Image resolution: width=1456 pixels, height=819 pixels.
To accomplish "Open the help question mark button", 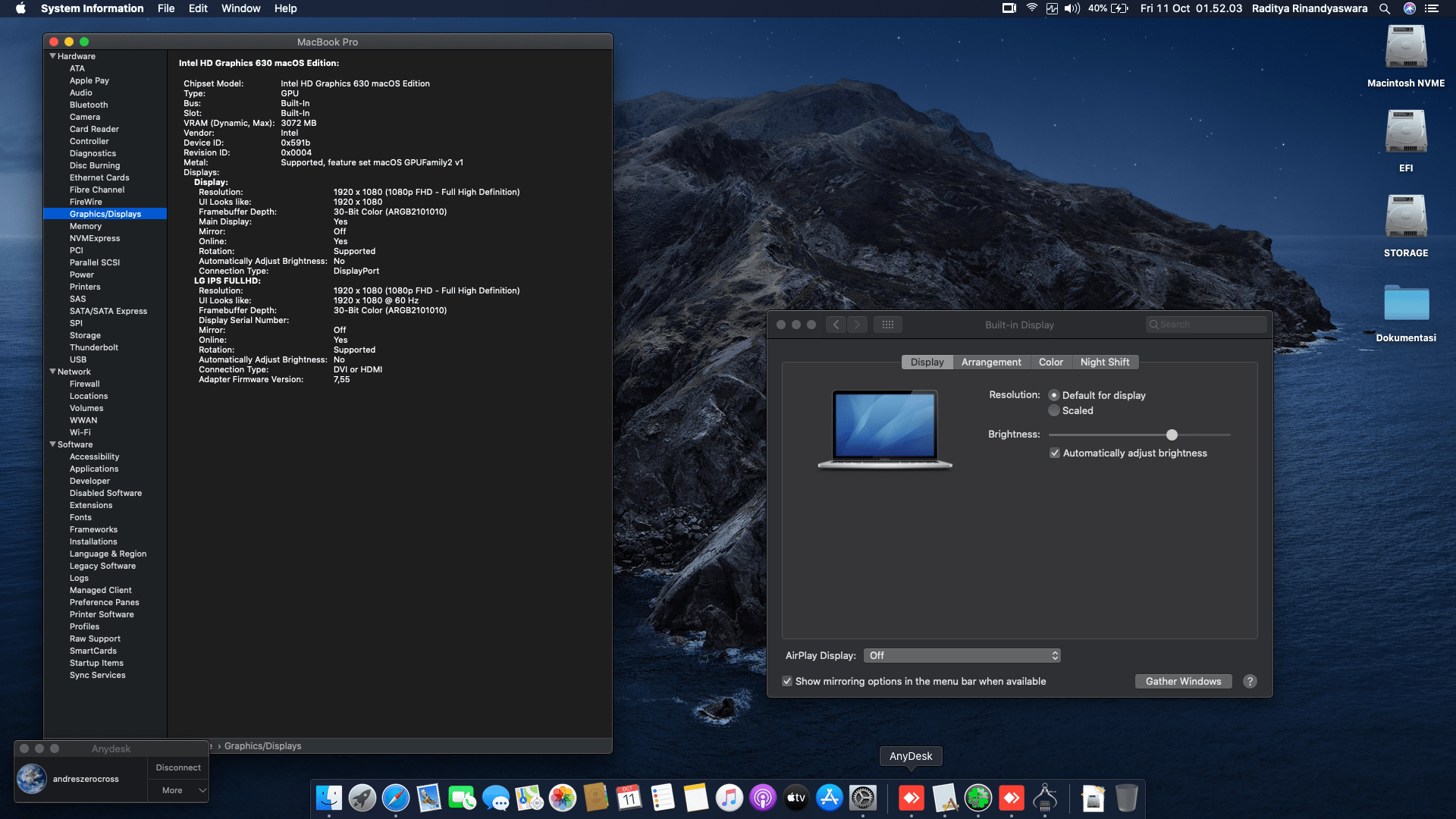I will (x=1250, y=681).
